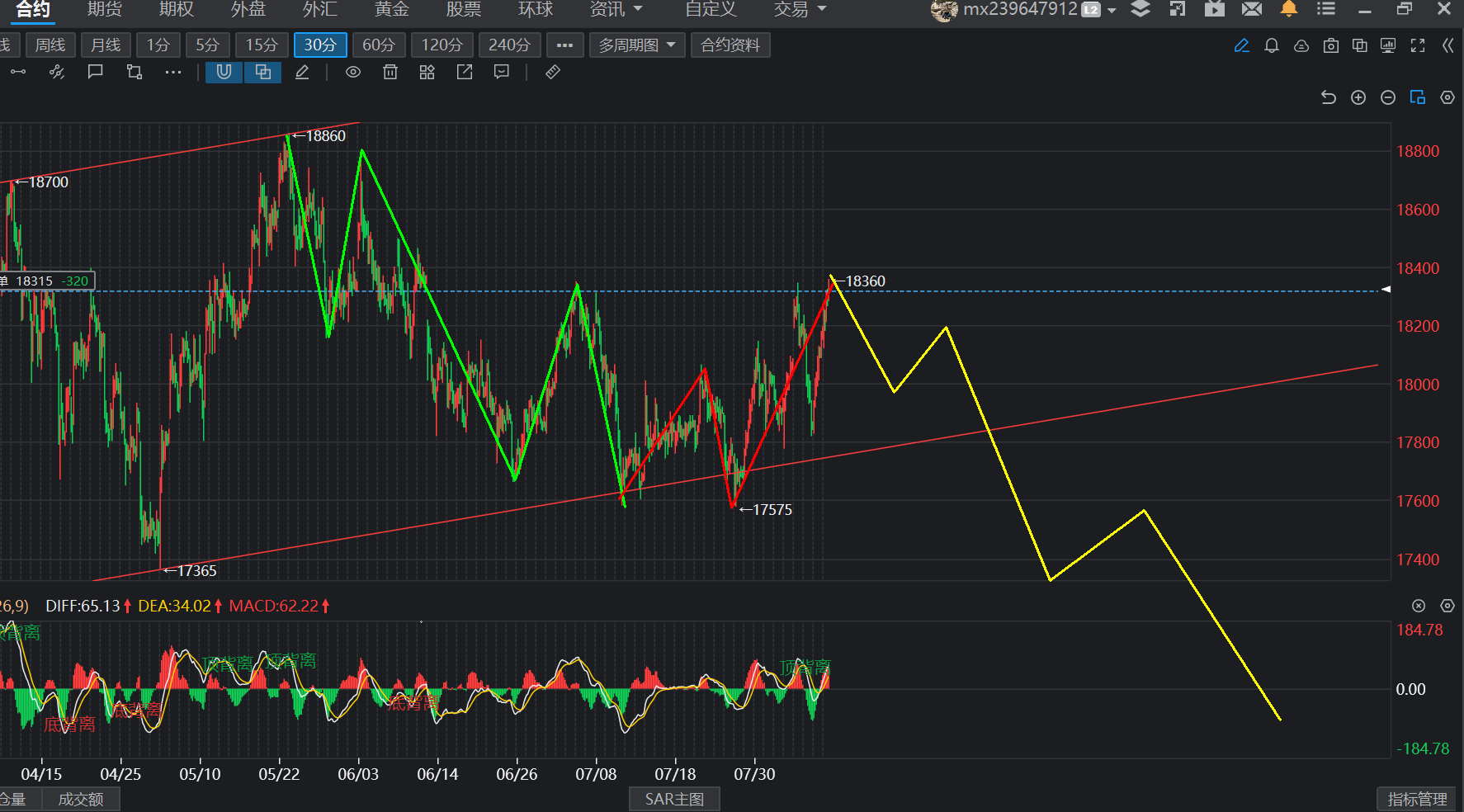Open the 外汇 forex menu
The height and width of the screenshot is (812, 1464).
320,9
